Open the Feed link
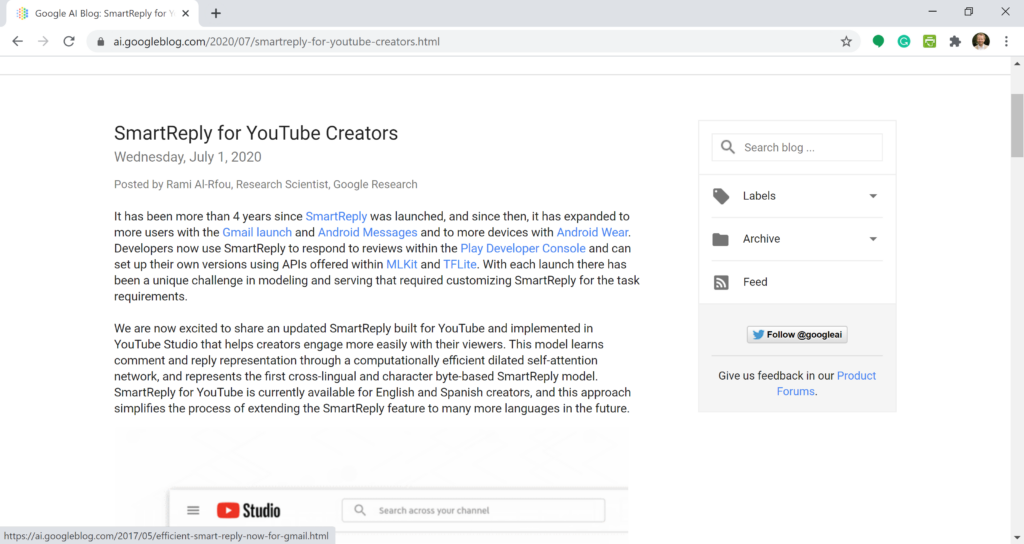 click(755, 282)
